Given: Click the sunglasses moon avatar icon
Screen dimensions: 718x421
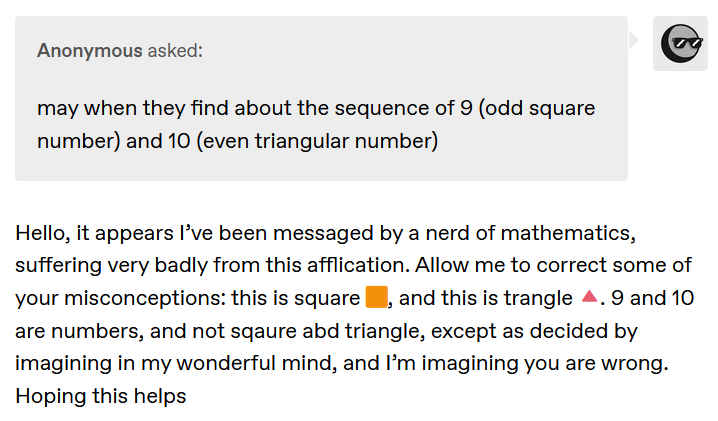Looking at the screenshot, I should pyautogui.click(x=680, y=43).
